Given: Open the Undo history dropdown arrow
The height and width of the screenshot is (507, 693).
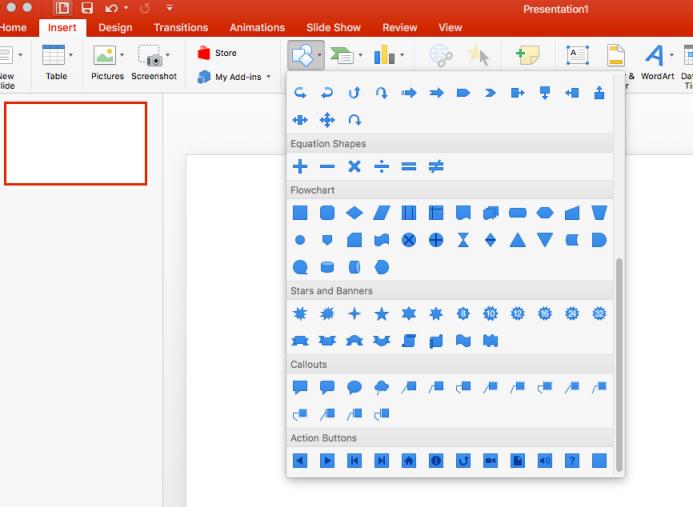Looking at the screenshot, I should pos(126,8).
